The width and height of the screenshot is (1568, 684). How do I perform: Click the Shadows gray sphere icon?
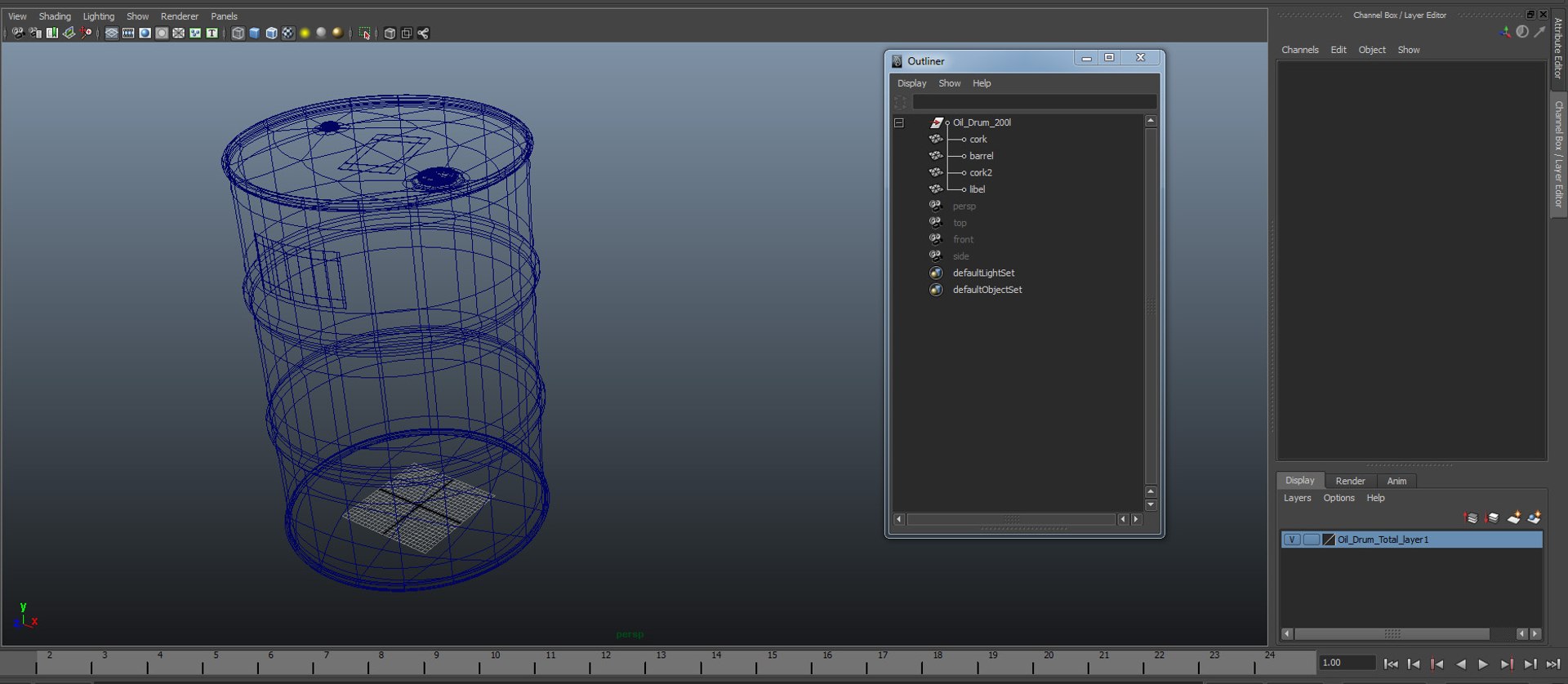(x=321, y=33)
